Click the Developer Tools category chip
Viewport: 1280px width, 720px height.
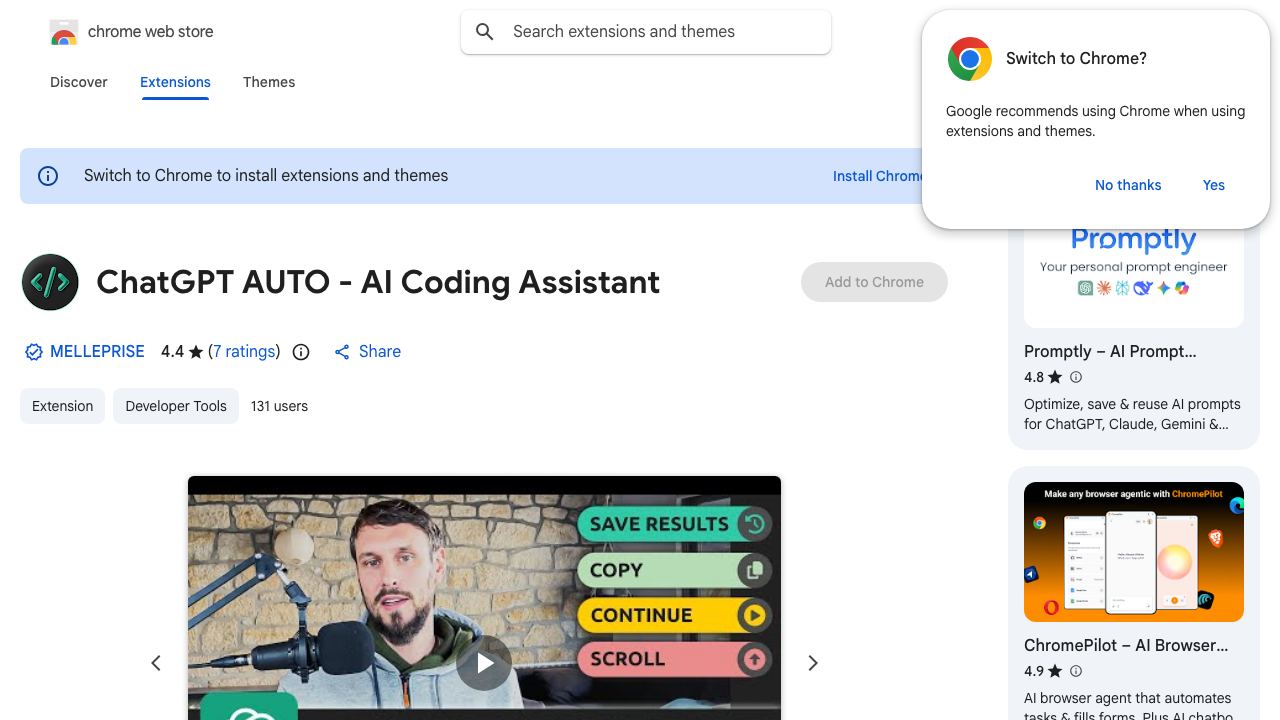point(176,406)
